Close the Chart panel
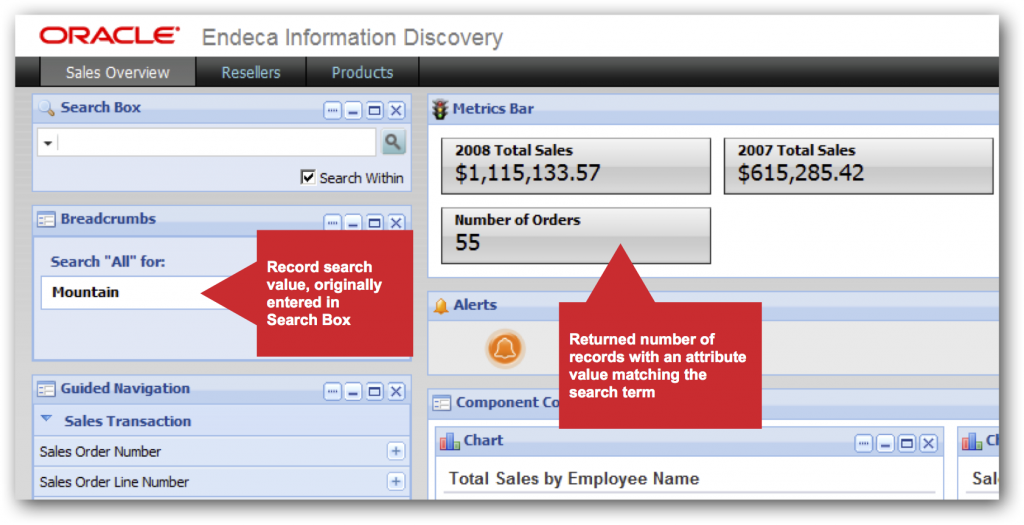Image resolution: width=1024 pixels, height=525 pixels. point(928,444)
